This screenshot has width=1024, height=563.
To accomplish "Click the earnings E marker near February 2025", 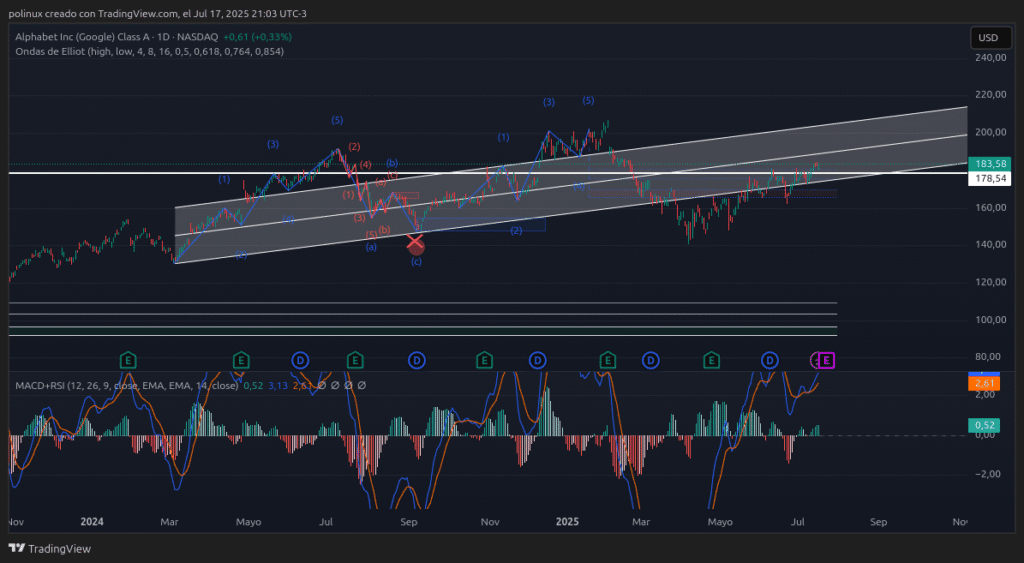I will (607, 359).
